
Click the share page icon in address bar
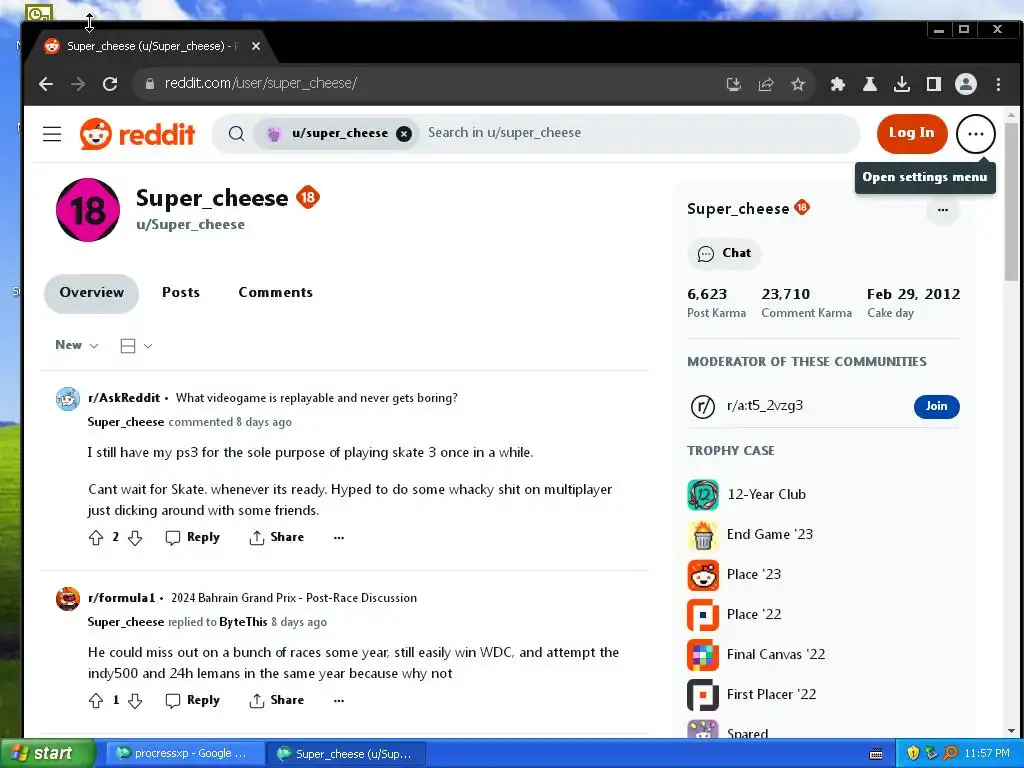(765, 84)
